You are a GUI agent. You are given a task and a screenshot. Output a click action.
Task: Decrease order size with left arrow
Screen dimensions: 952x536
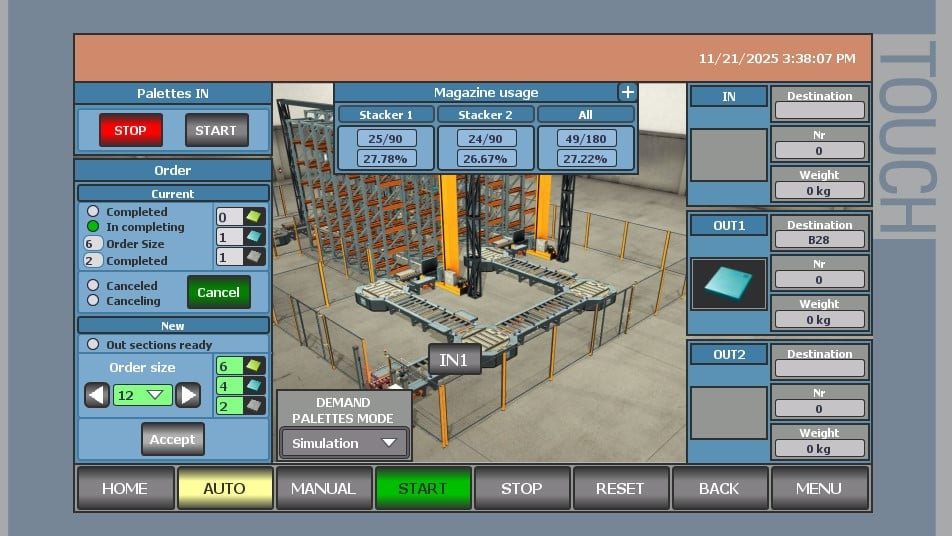tap(97, 395)
